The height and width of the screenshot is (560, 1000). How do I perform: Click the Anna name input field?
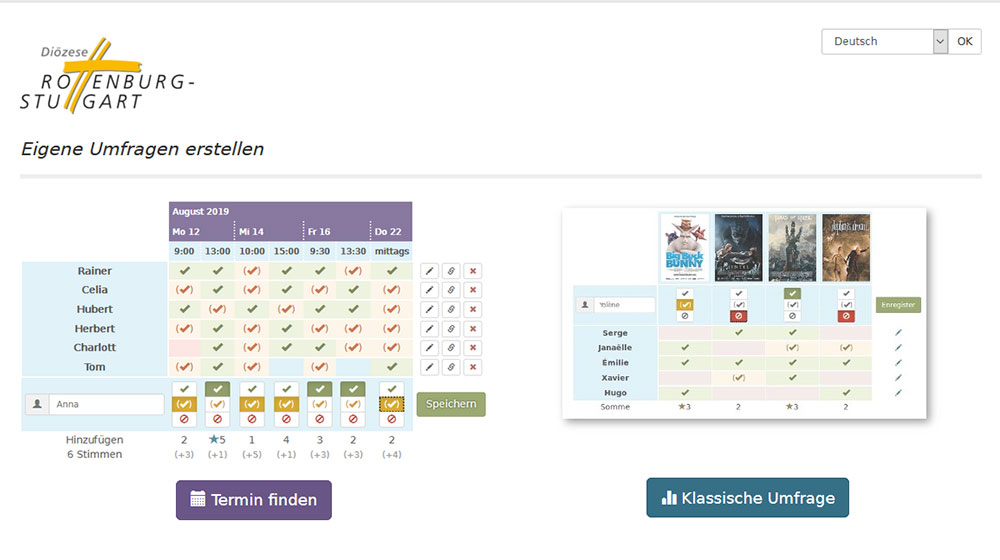(x=107, y=405)
